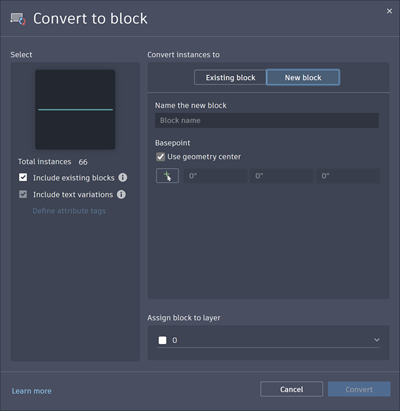Click the Block name input field
The image size is (400, 411).
(x=267, y=120)
